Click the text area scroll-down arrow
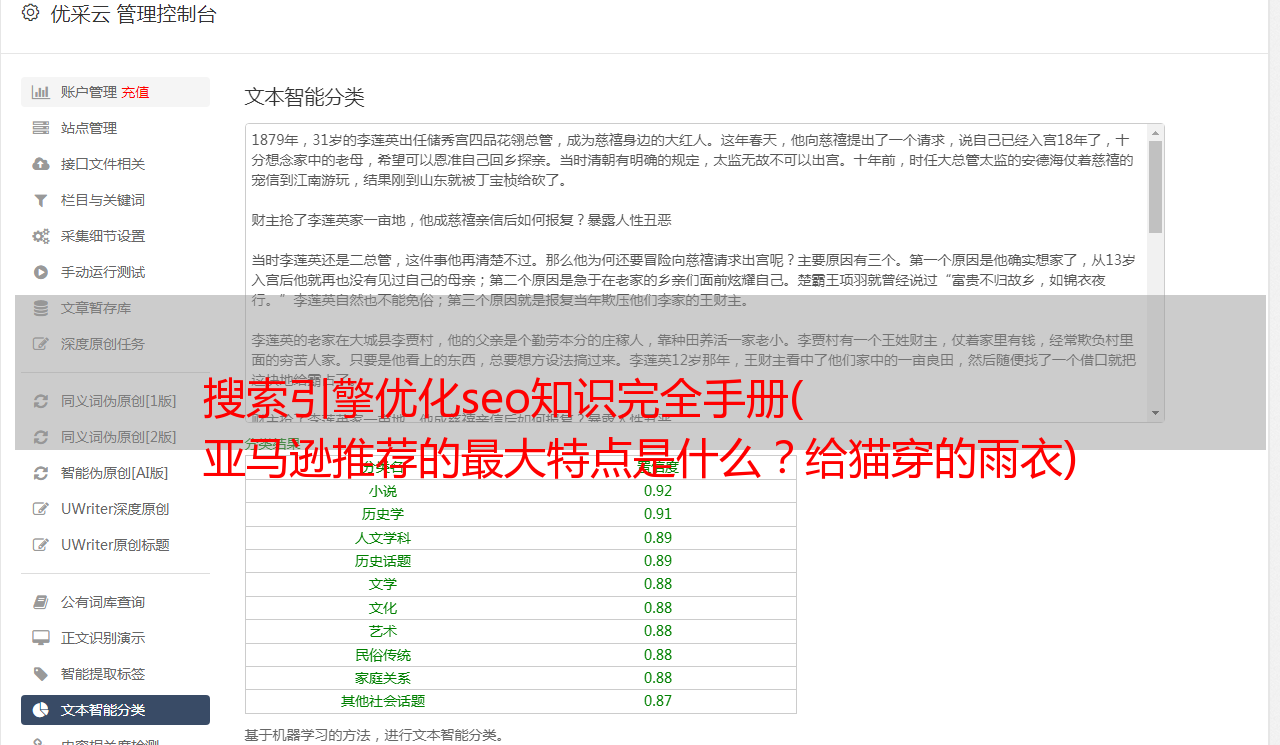The width and height of the screenshot is (1280, 745). pyautogui.click(x=1155, y=412)
